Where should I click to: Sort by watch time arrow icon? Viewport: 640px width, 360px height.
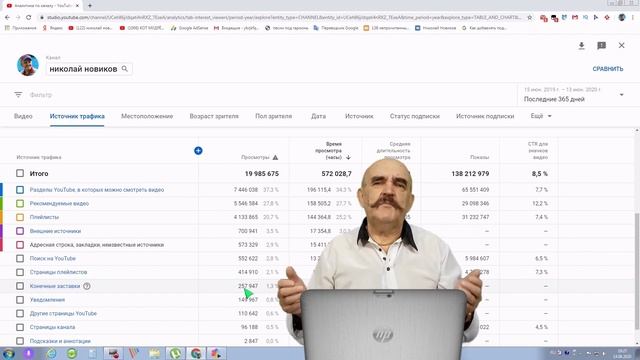(x=348, y=157)
